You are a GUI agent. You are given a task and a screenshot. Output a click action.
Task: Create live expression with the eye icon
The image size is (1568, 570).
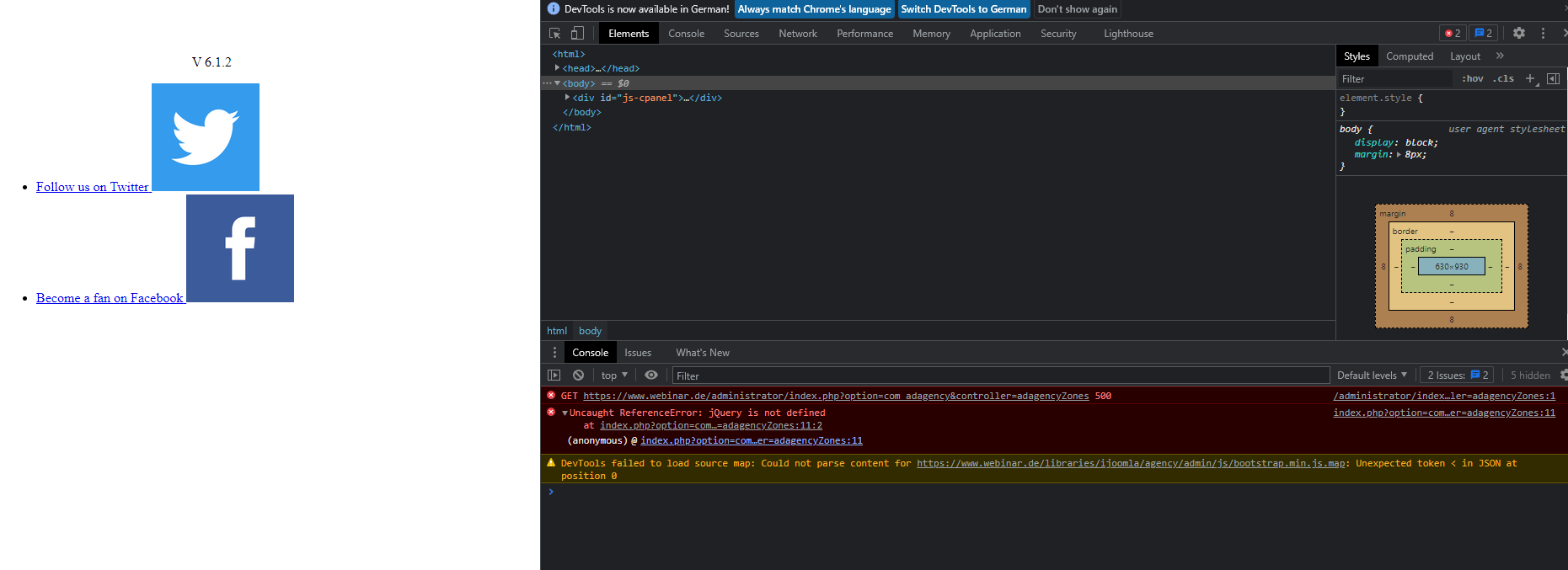coord(651,376)
